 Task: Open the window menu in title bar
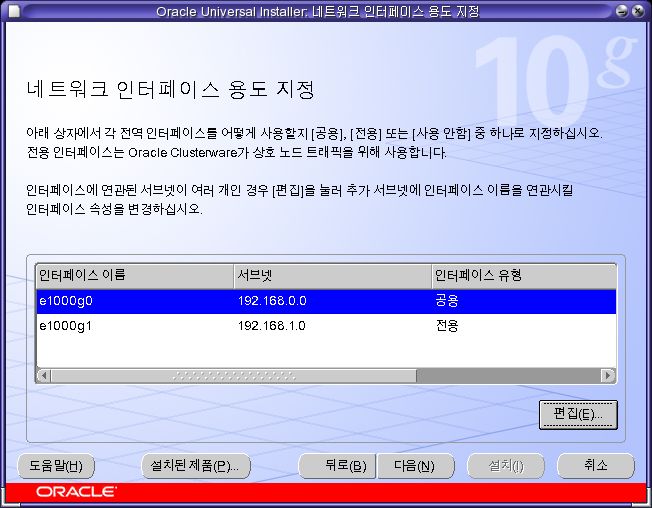click(12, 11)
